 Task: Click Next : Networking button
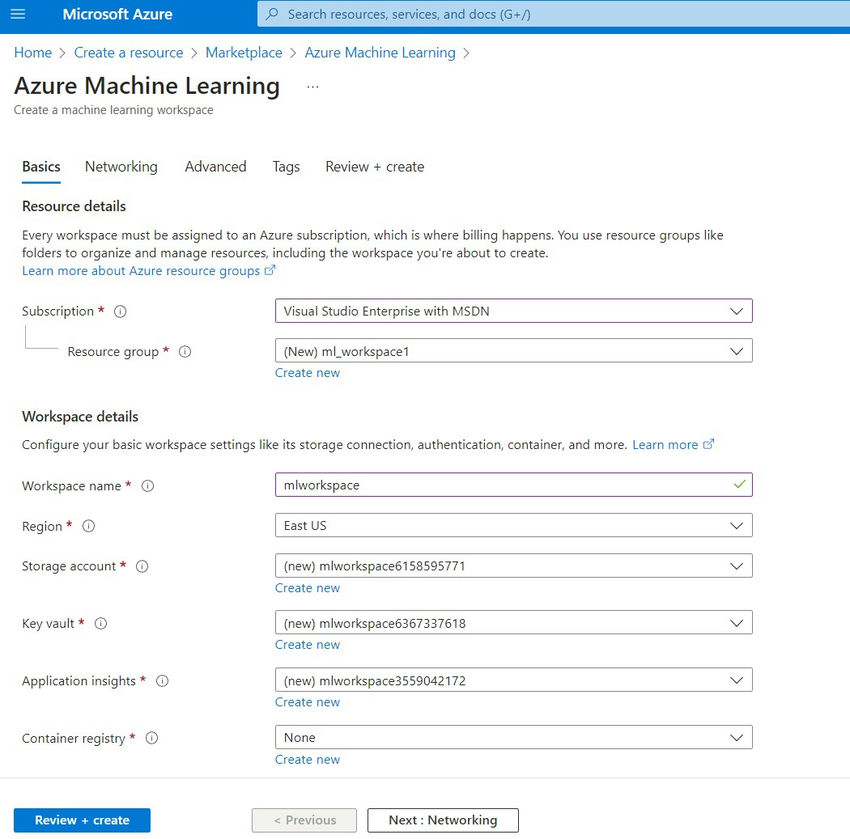click(443, 820)
